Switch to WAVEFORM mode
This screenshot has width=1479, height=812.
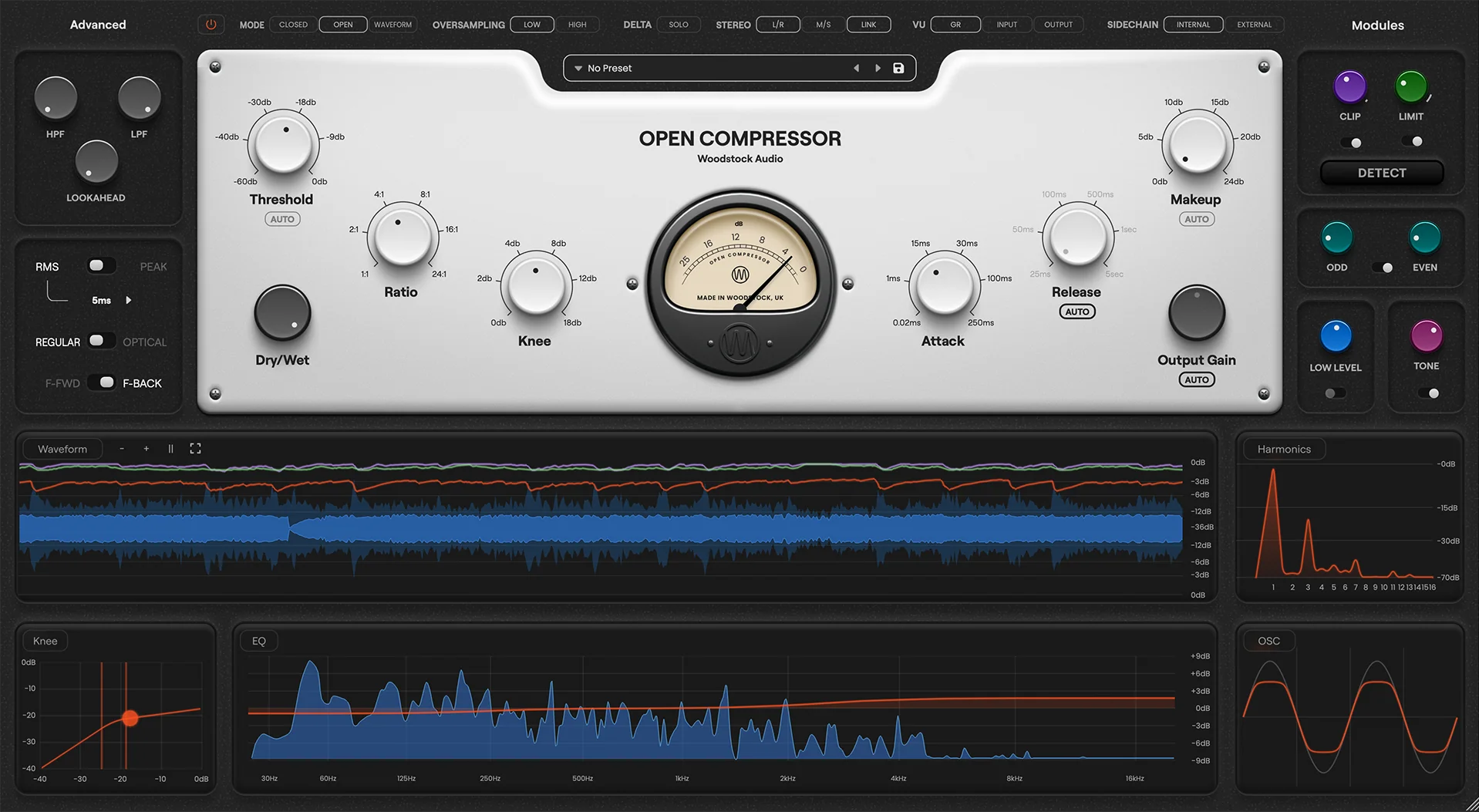pos(392,24)
